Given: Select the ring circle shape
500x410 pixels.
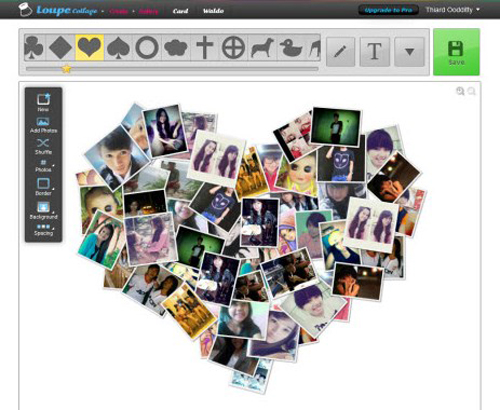Looking at the screenshot, I should tap(147, 48).
